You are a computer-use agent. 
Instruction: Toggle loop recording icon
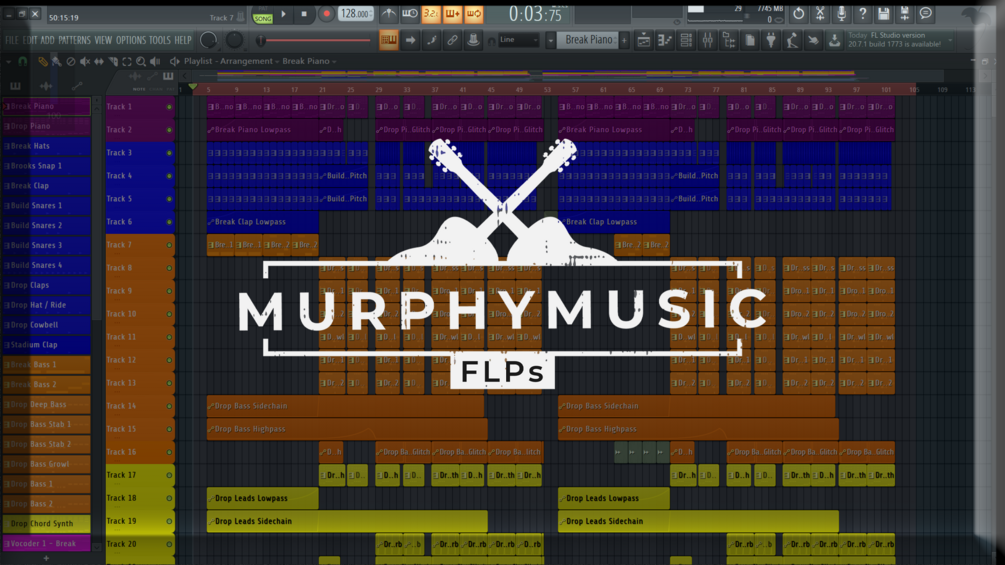point(473,13)
